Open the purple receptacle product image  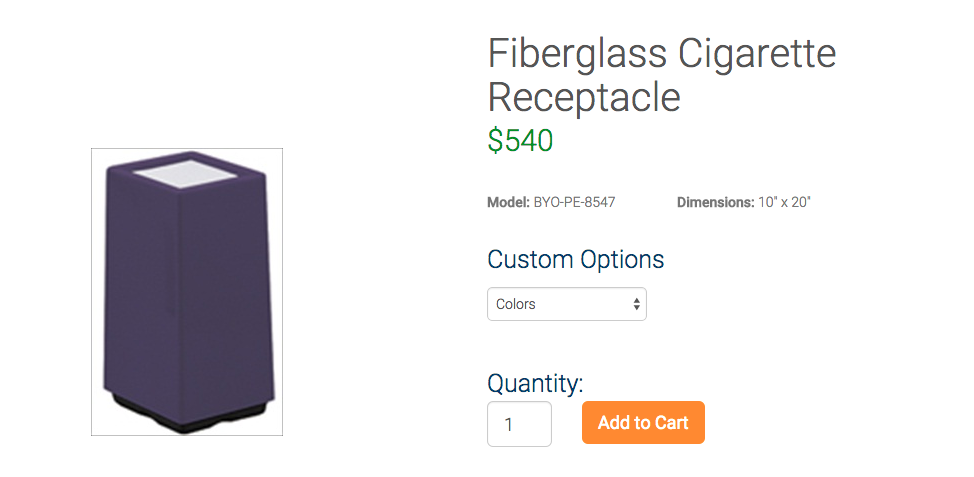point(187,292)
